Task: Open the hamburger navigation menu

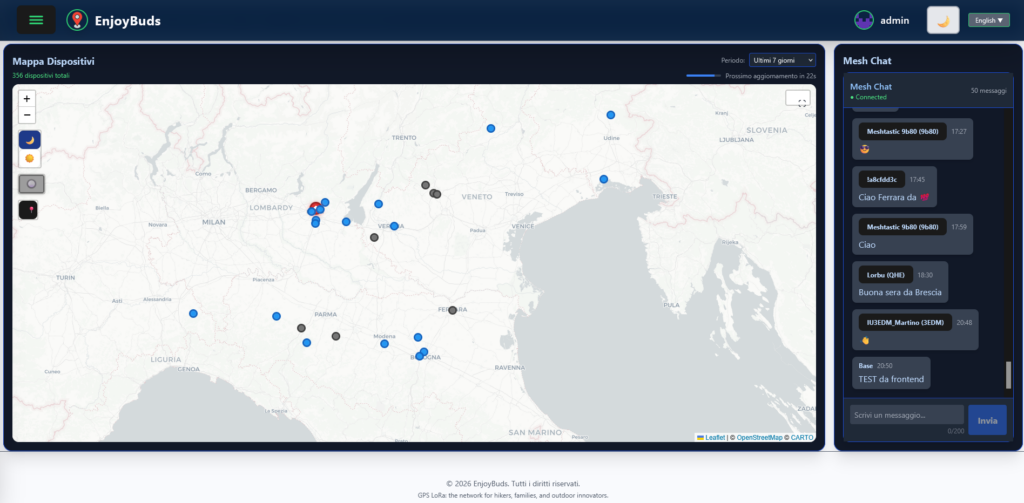Action: (36, 20)
